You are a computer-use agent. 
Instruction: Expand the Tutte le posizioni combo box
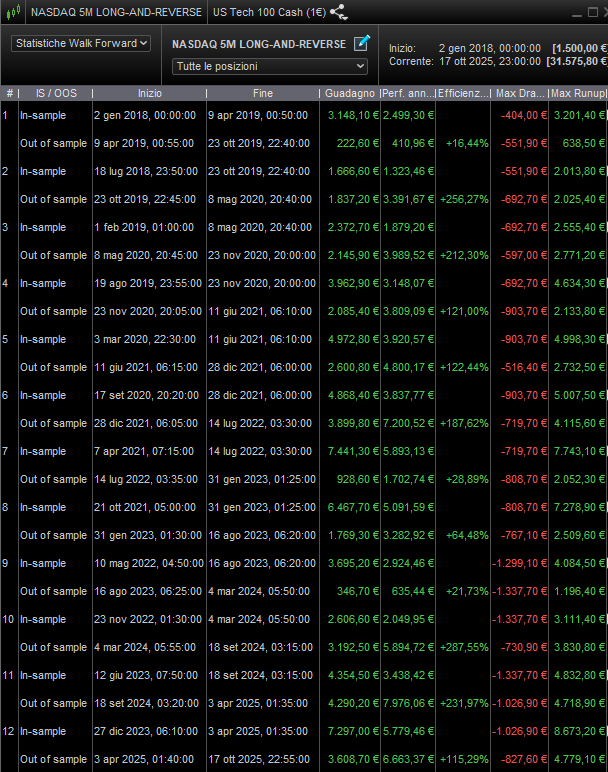(270, 66)
